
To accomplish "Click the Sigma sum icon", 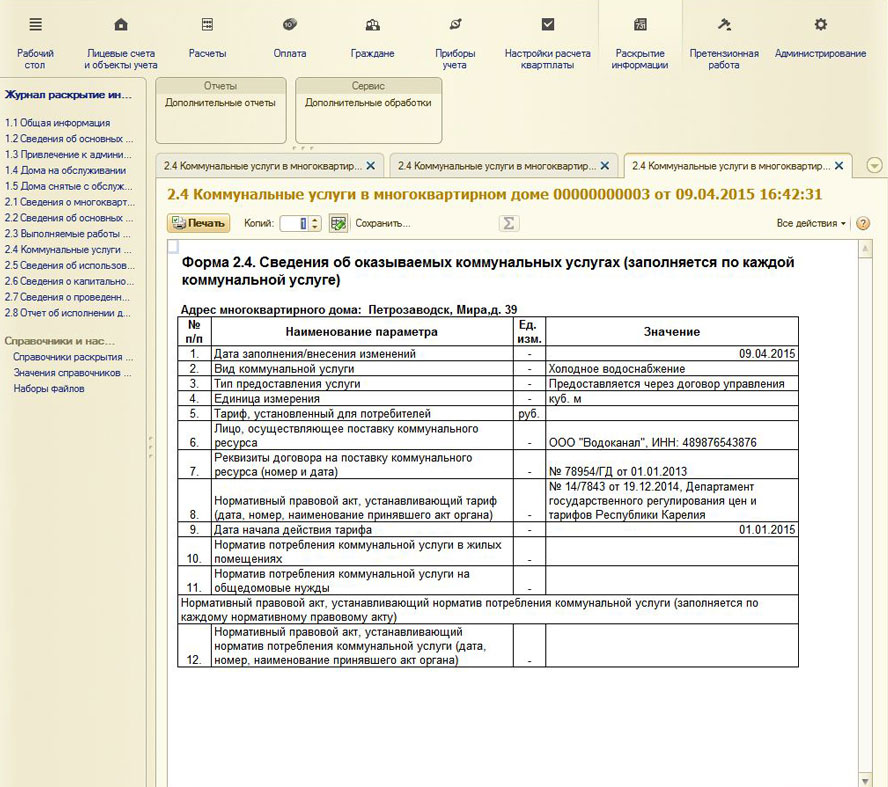I will (509, 223).
